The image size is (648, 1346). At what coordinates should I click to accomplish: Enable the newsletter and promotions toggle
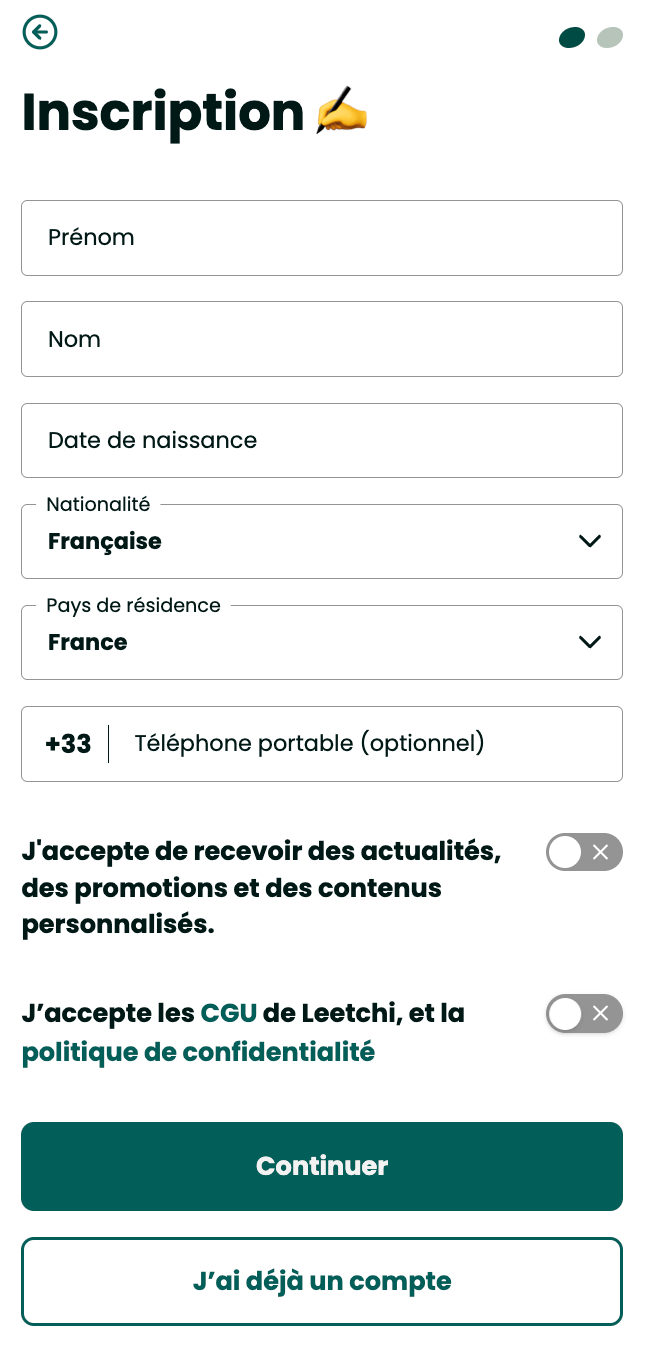(584, 852)
